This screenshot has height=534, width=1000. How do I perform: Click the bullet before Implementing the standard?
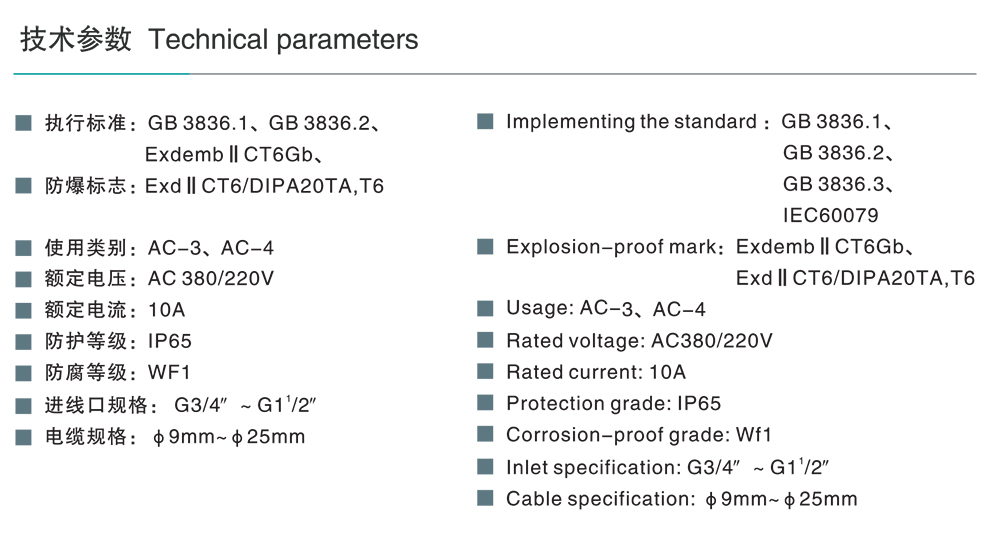pos(486,122)
